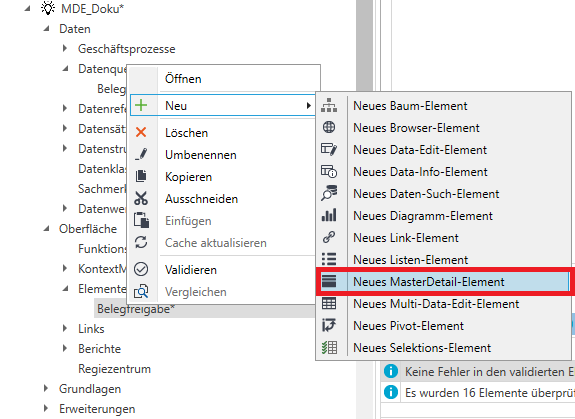Image resolution: width=575 pixels, height=419 pixels.
Task: Click the Daten-Such-Element magnifier icon
Action: click(x=329, y=193)
